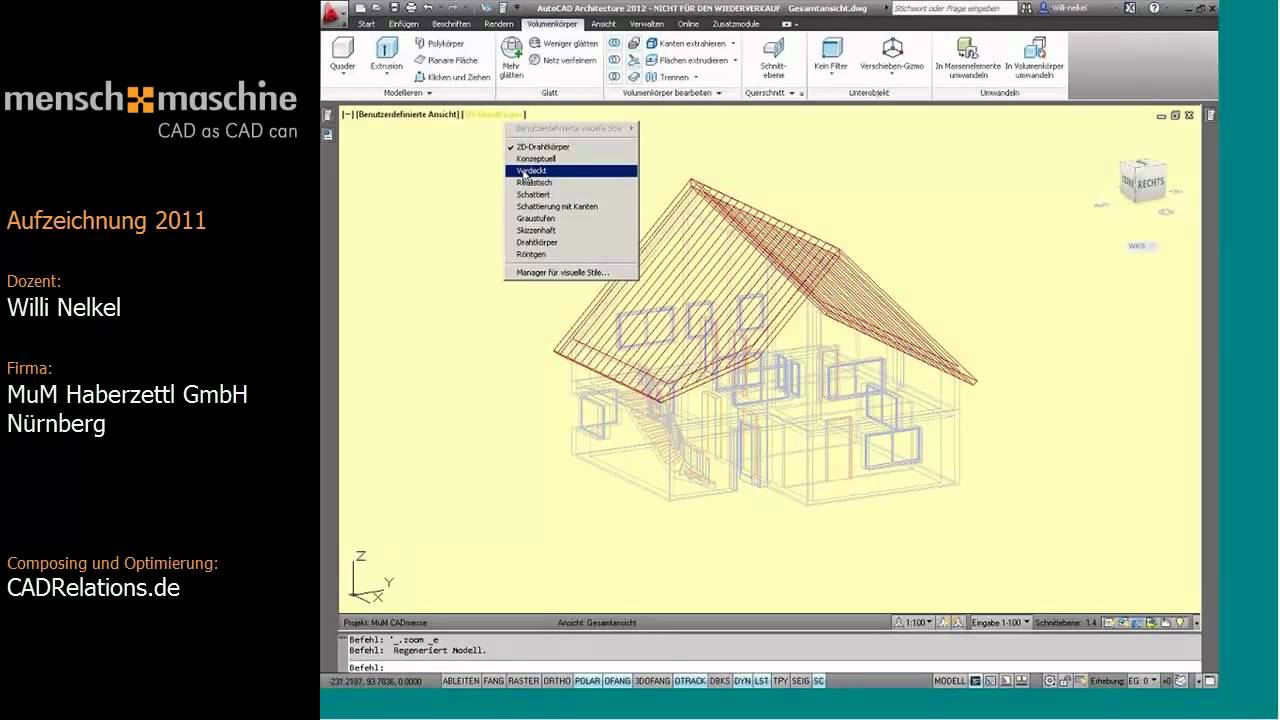Choose the Polykörper tool
The width and height of the screenshot is (1280, 720).
(438, 43)
